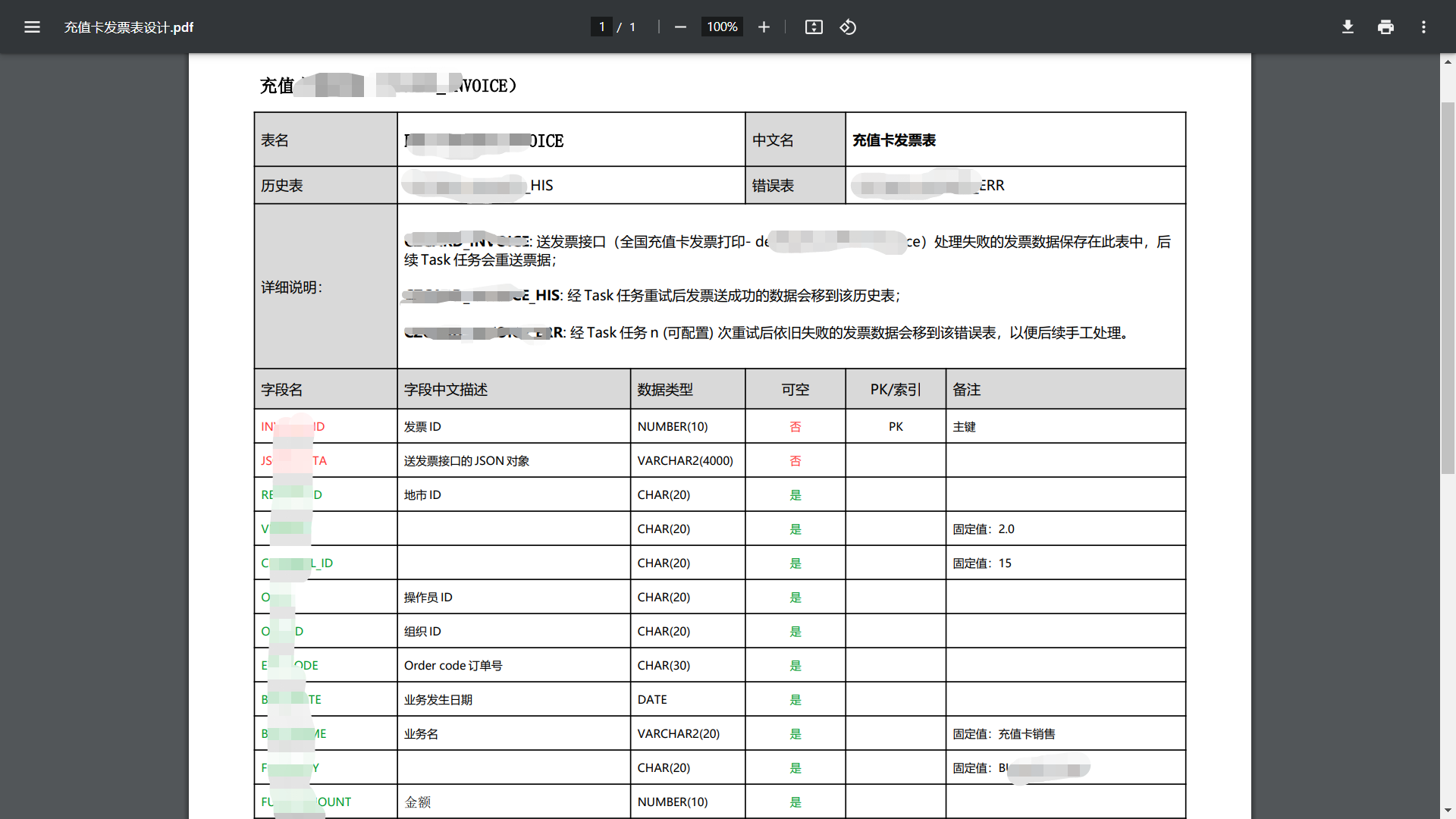The image size is (1456, 819).
Task: Click the PK/索引 column header
Action: point(896,390)
